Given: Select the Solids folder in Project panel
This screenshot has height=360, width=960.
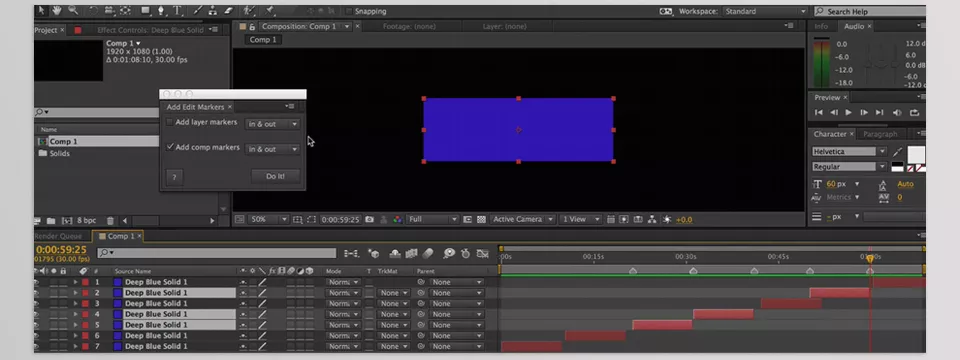Looking at the screenshot, I should pos(54,153).
